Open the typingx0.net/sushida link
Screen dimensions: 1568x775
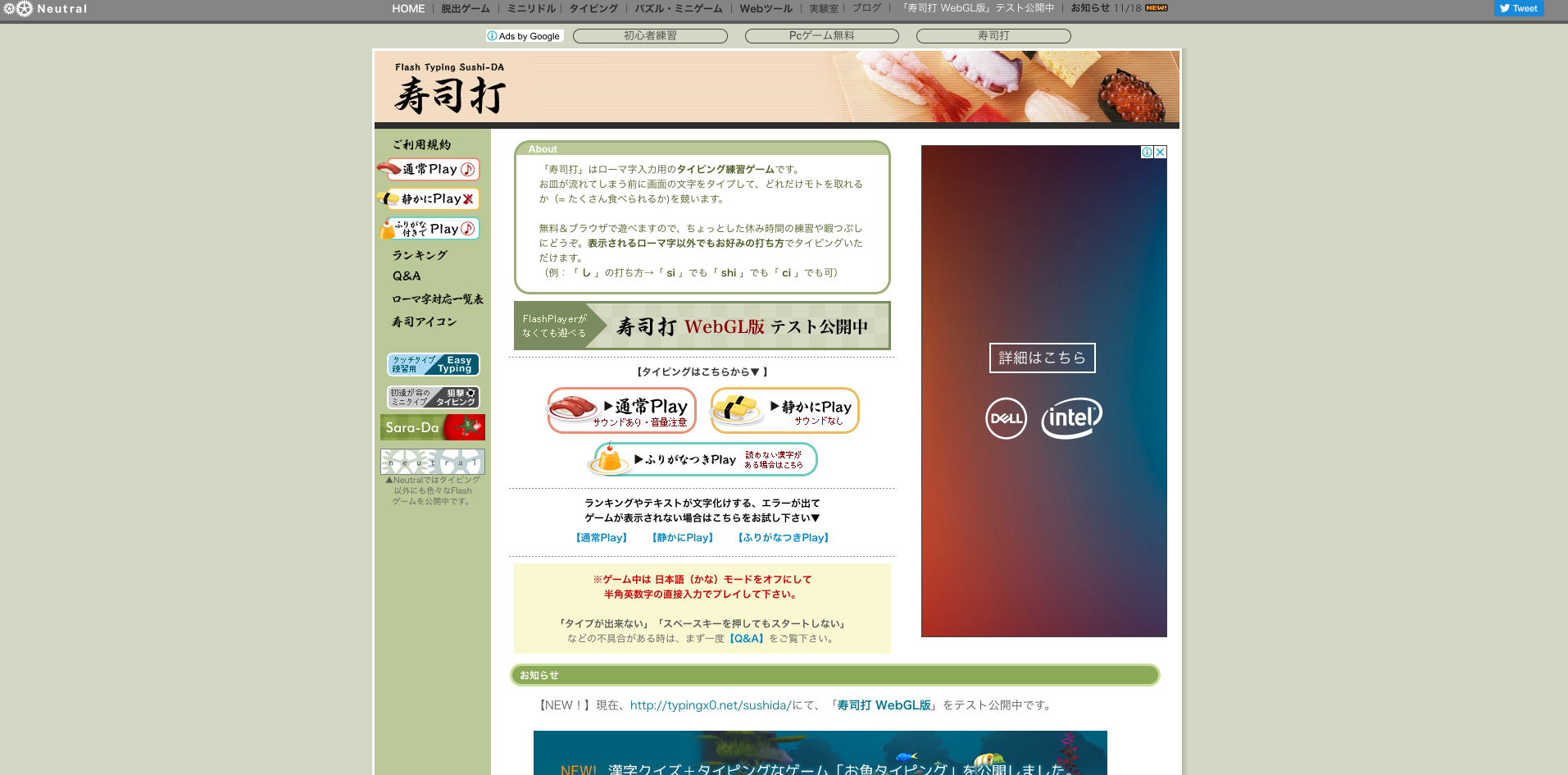tap(710, 705)
